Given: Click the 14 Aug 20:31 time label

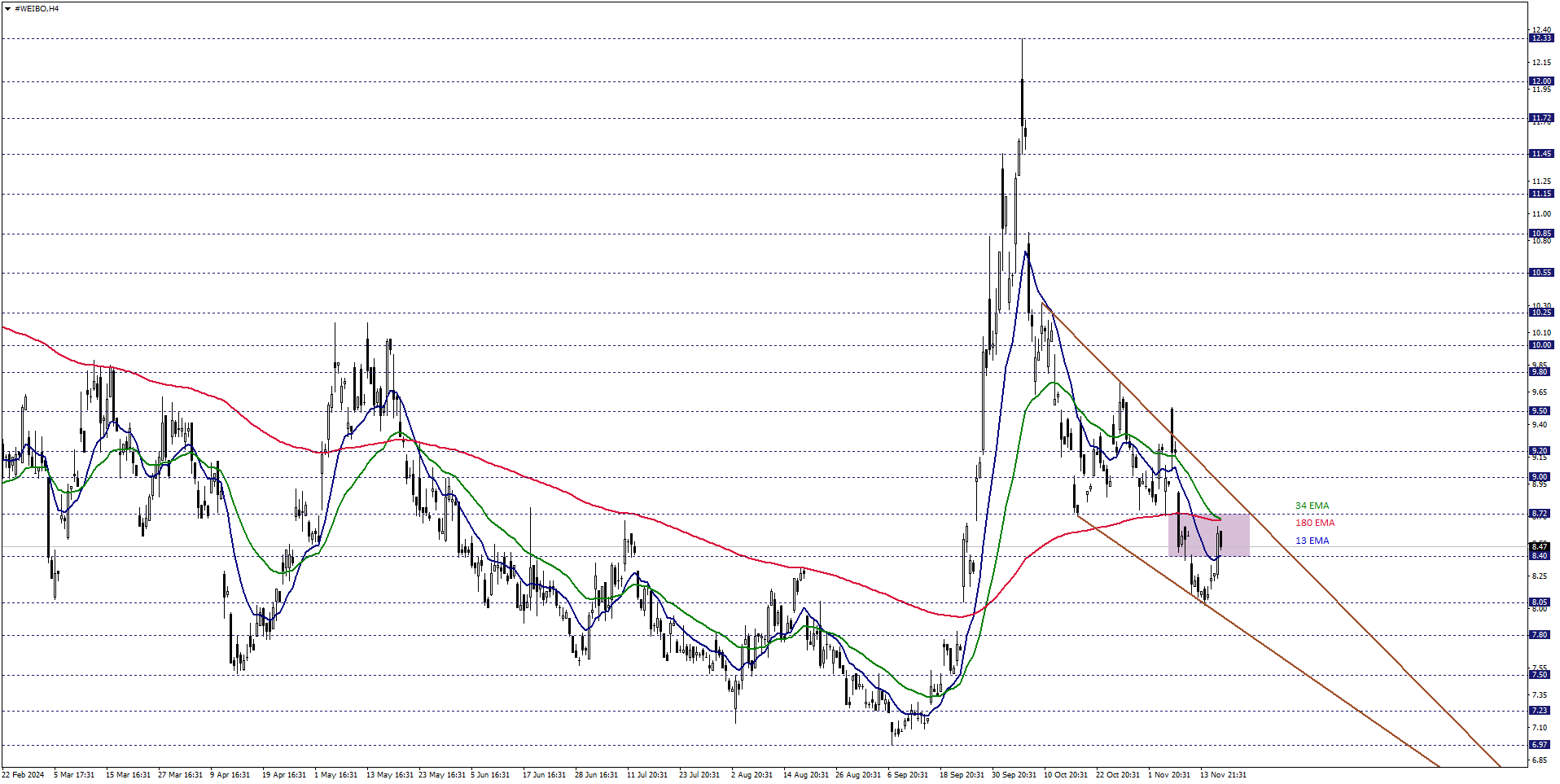Looking at the screenshot, I should point(806,775).
